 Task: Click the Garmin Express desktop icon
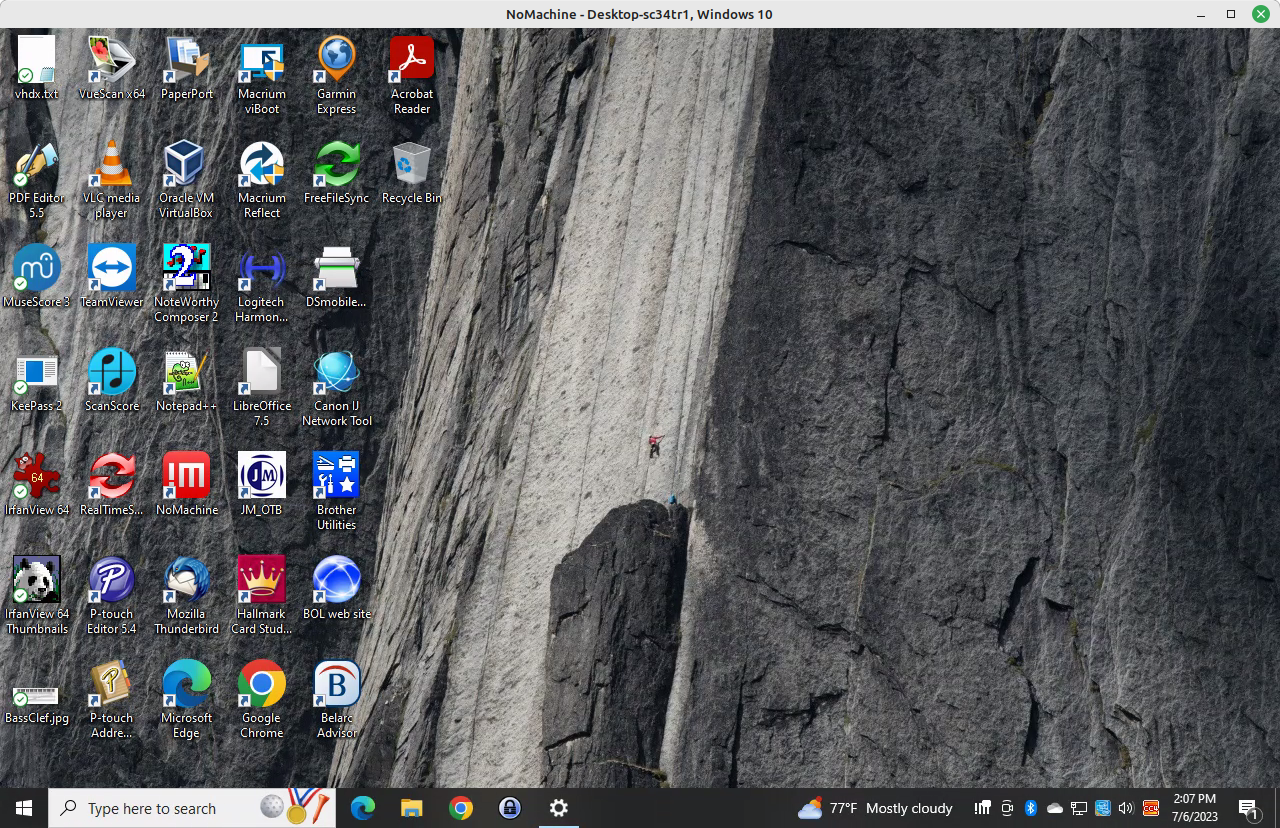337,76
